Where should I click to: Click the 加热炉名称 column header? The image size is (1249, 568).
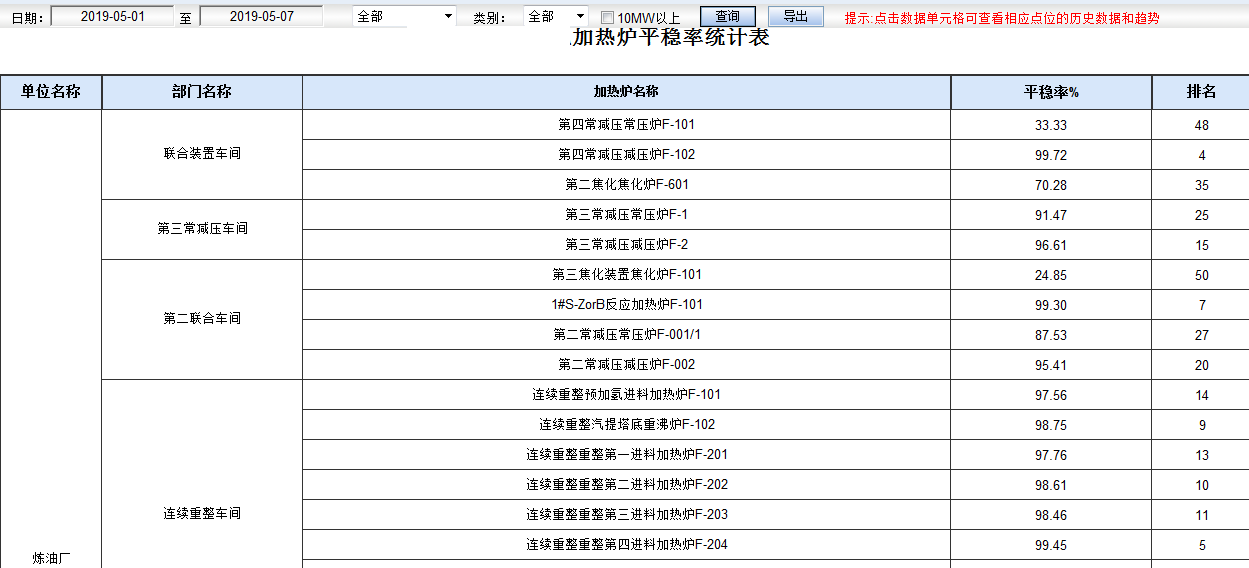[626, 92]
